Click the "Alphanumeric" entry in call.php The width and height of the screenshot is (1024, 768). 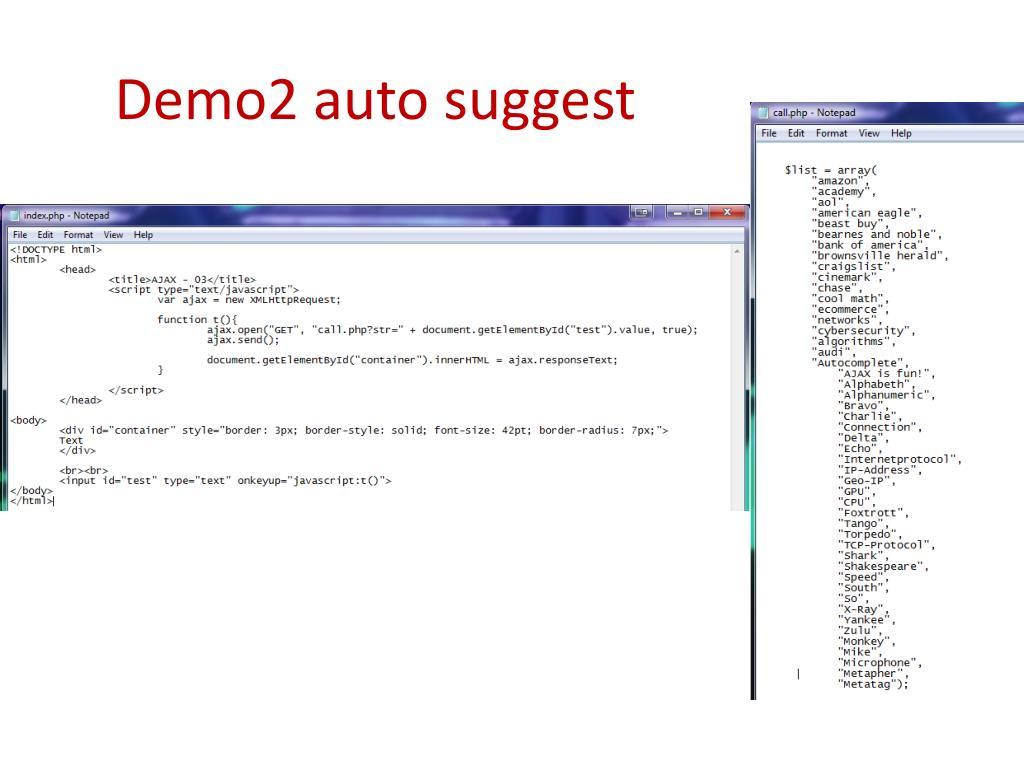click(x=886, y=395)
